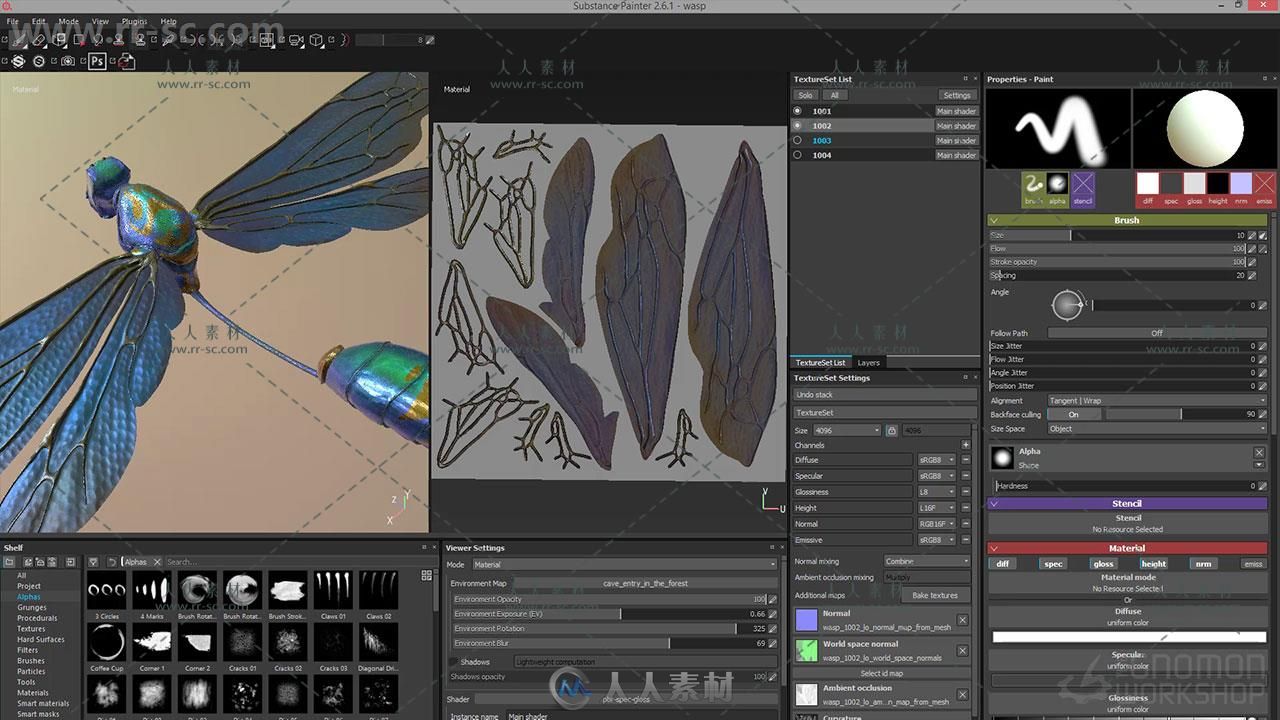Image resolution: width=1280 pixels, height=720 pixels.
Task: Select the alpha property icon
Action: 1057,188
